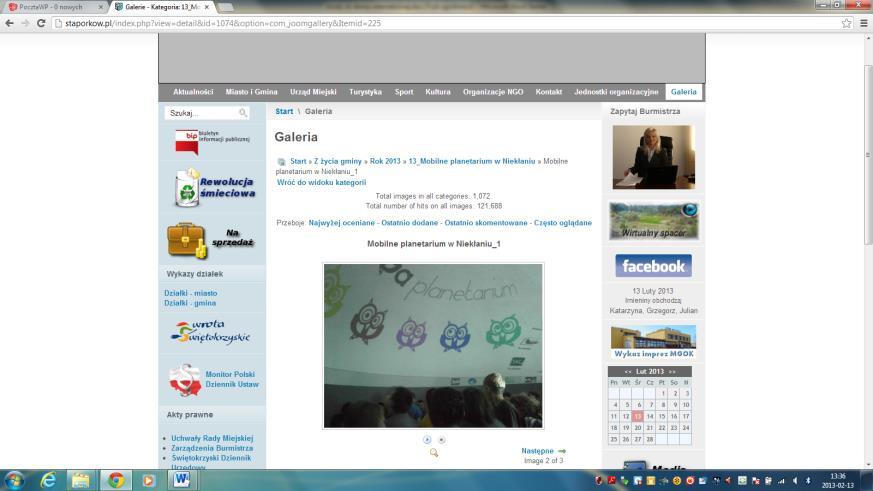The width and height of the screenshot is (873, 491).
Task: Open the Windows Start button
Action: click(x=13, y=480)
